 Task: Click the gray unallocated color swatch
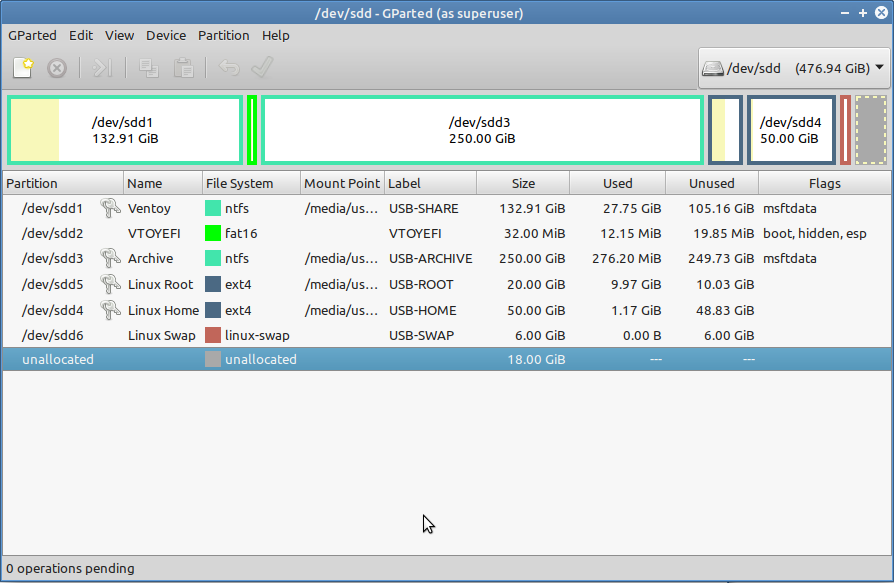[213, 359]
